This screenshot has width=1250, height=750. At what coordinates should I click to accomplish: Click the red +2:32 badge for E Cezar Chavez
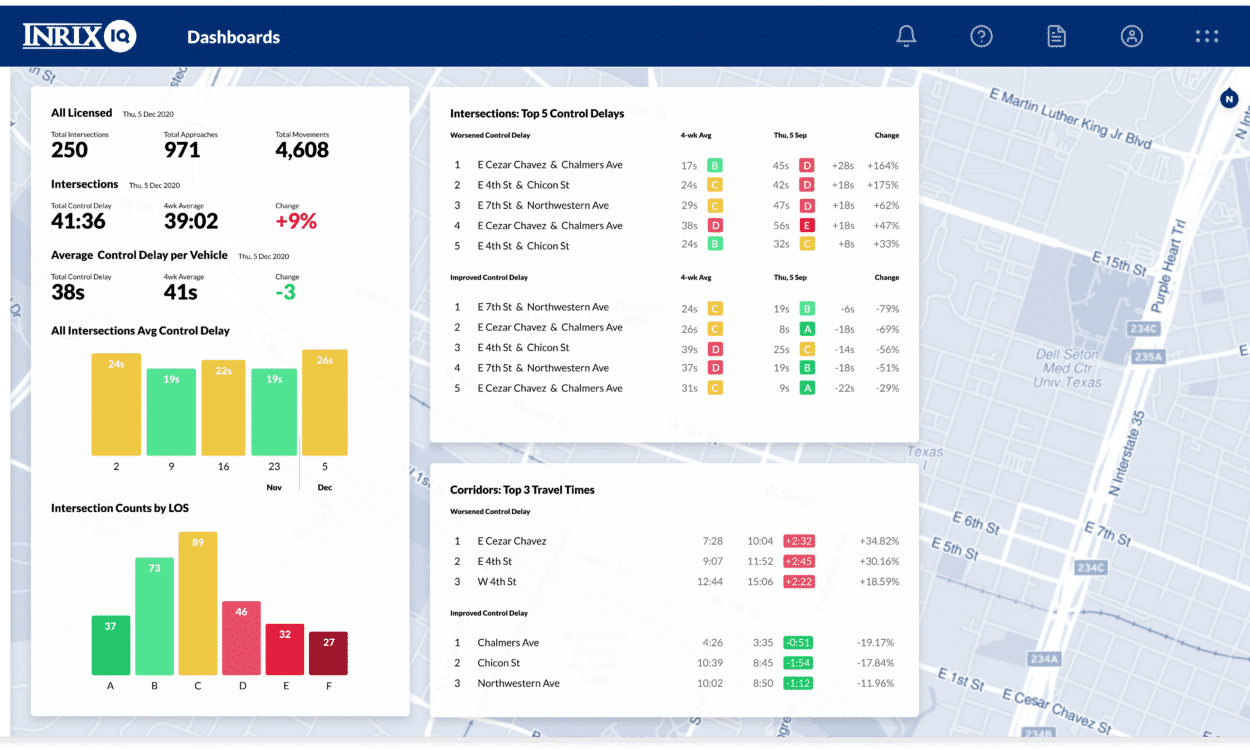point(797,540)
